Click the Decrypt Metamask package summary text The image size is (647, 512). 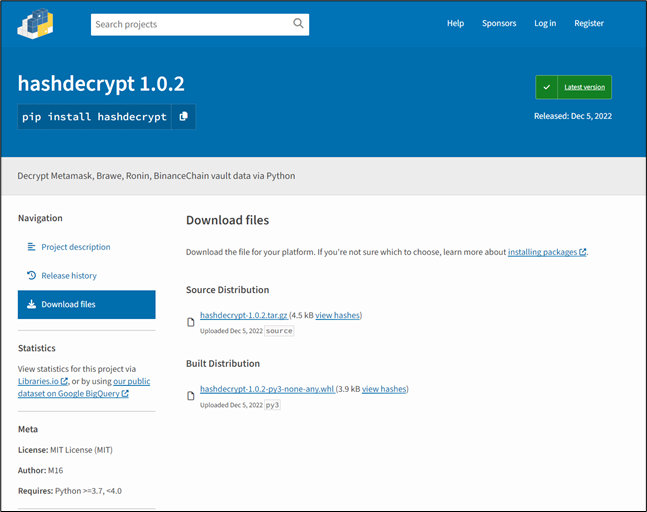click(x=156, y=176)
